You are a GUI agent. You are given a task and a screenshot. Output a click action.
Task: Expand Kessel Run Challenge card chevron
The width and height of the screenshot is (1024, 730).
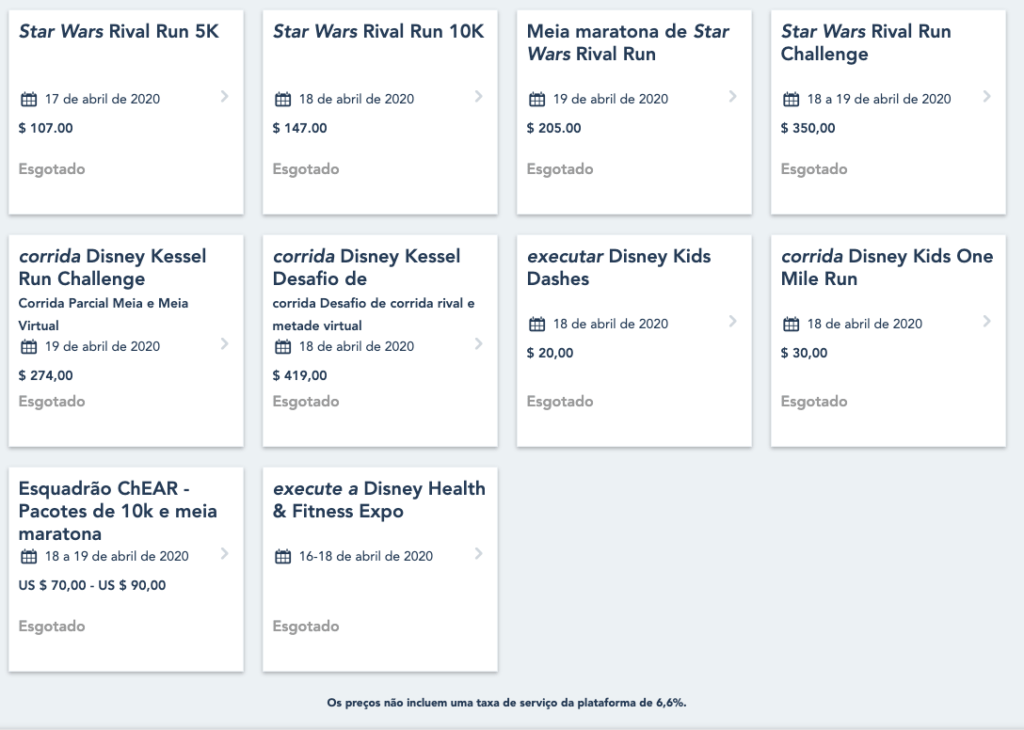(225, 343)
